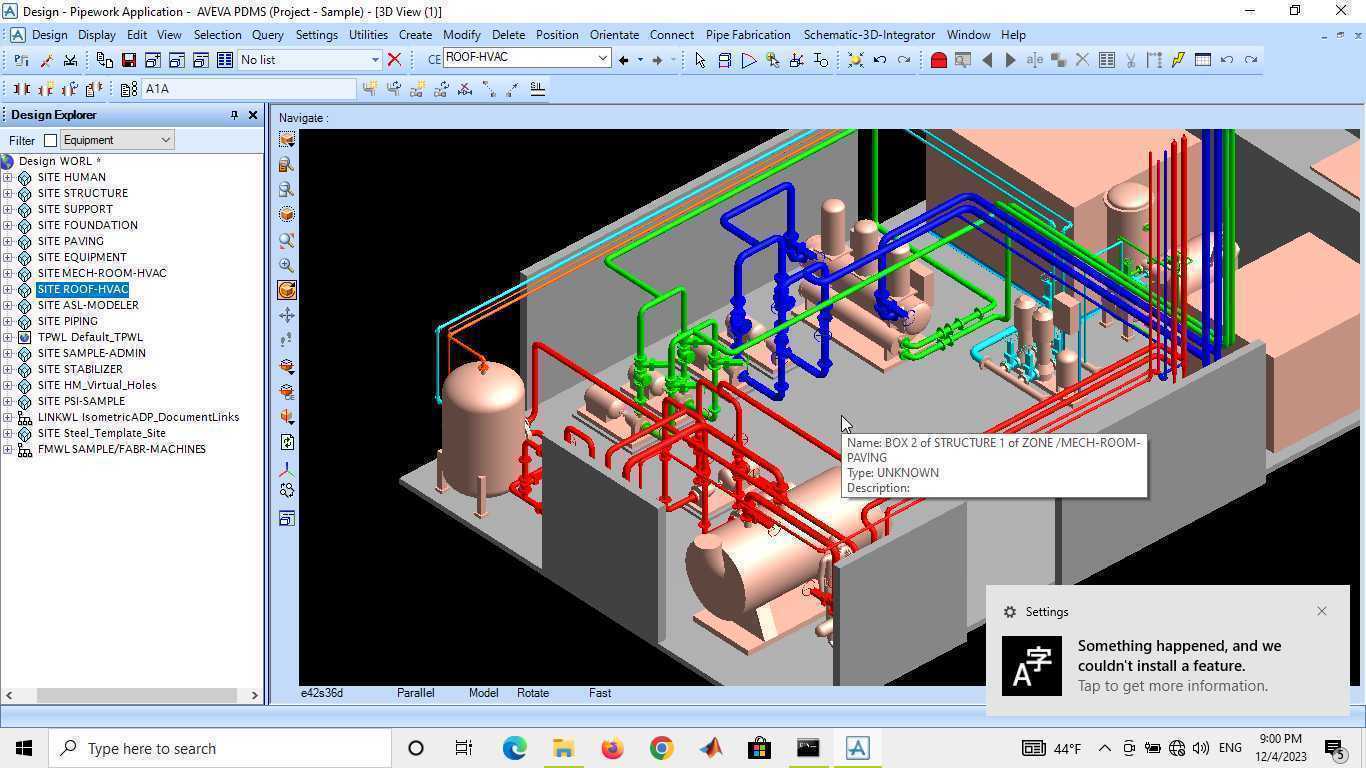This screenshot has width=1366, height=768.
Task: Expand the SITE EQUIPMENT tree node
Action: 8,257
